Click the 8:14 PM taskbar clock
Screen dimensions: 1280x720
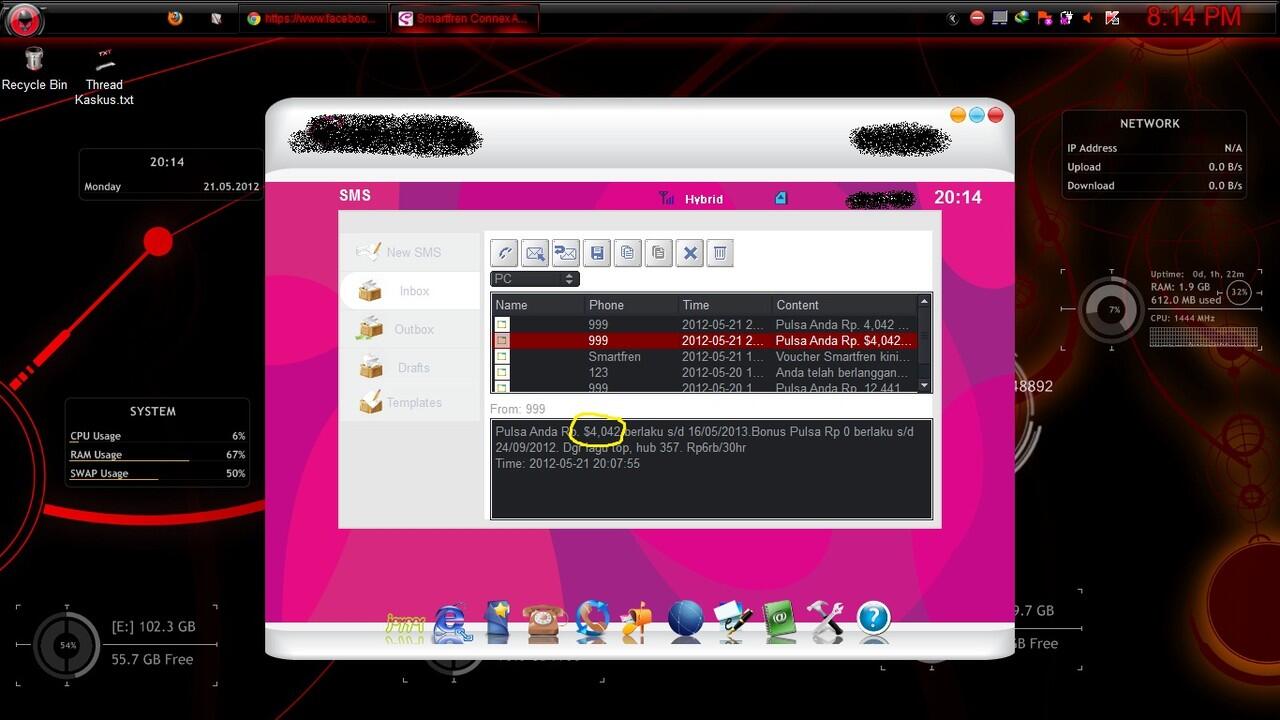(x=1193, y=17)
